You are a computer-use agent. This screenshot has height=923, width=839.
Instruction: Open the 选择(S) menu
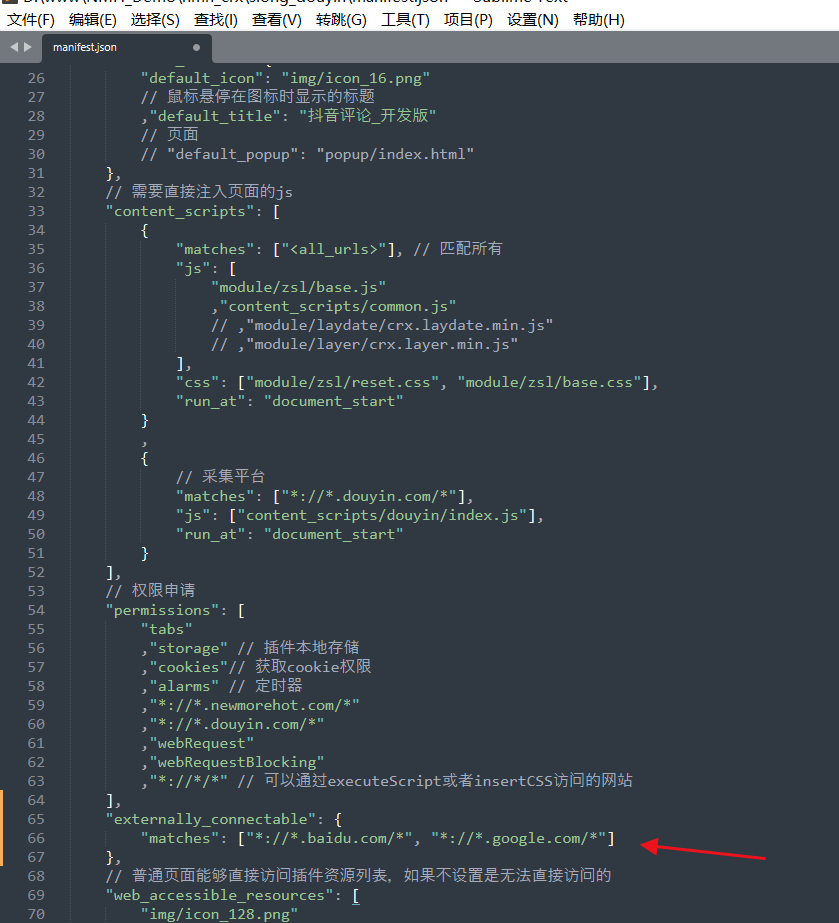pyautogui.click(x=155, y=20)
